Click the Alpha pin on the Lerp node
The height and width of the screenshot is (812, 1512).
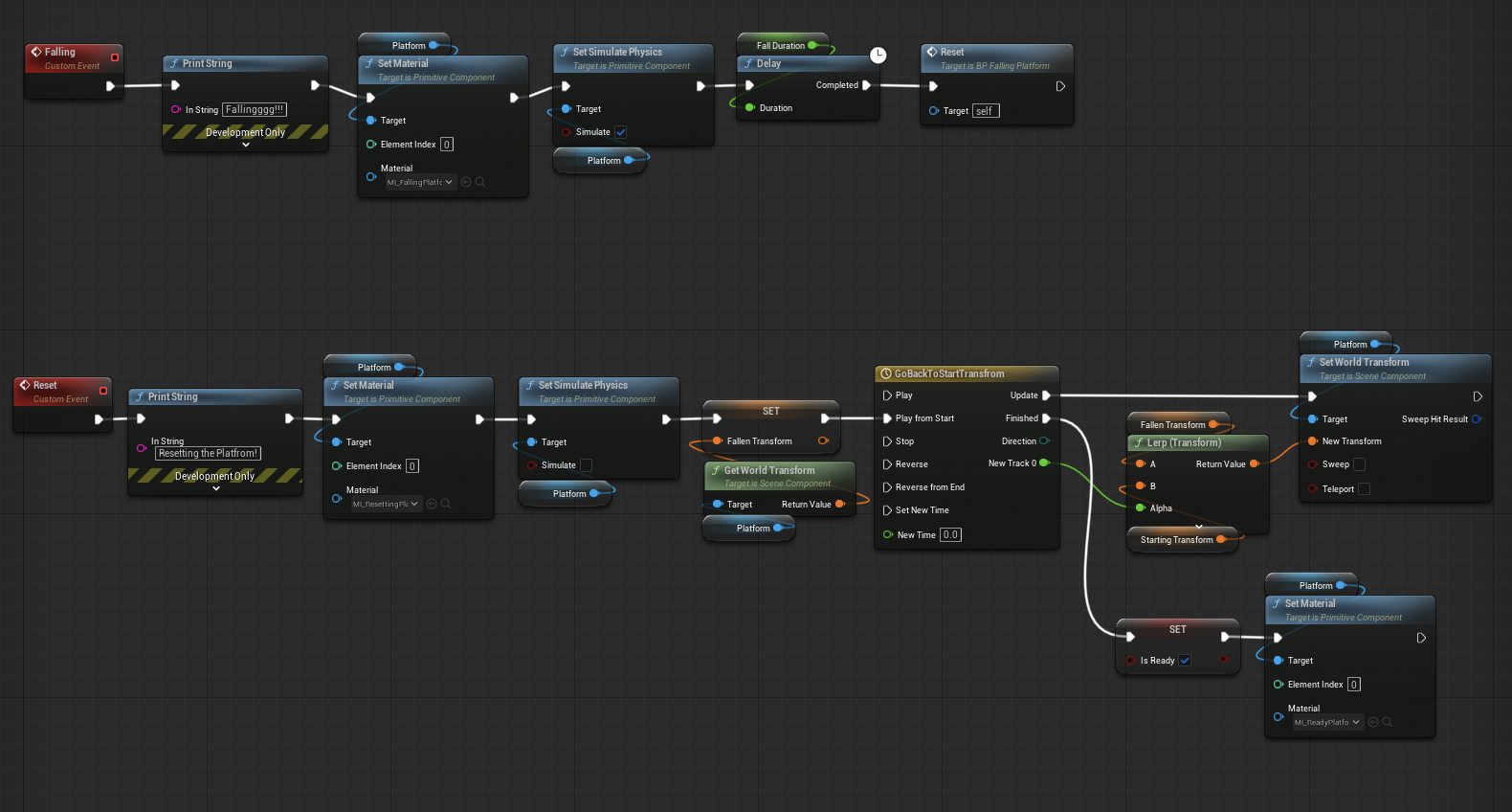[1141, 508]
